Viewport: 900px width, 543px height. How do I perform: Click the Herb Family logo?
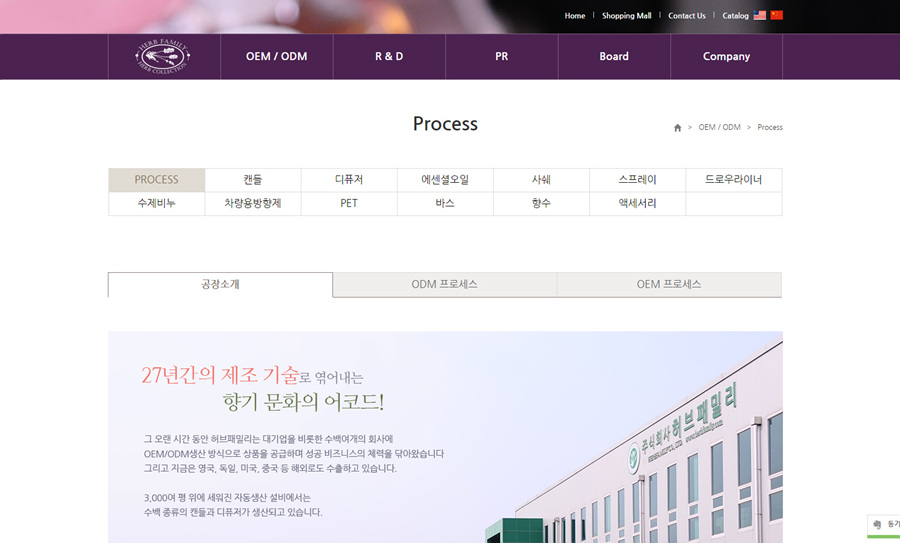coord(163,56)
